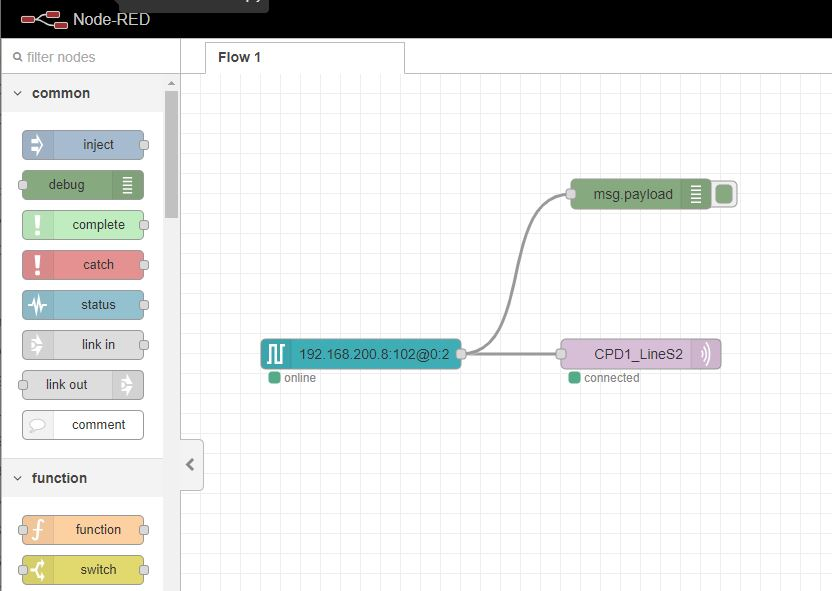Viewport: 832px width, 591px height.
Task: Select the switch node in palette
Action: [x=84, y=570]
